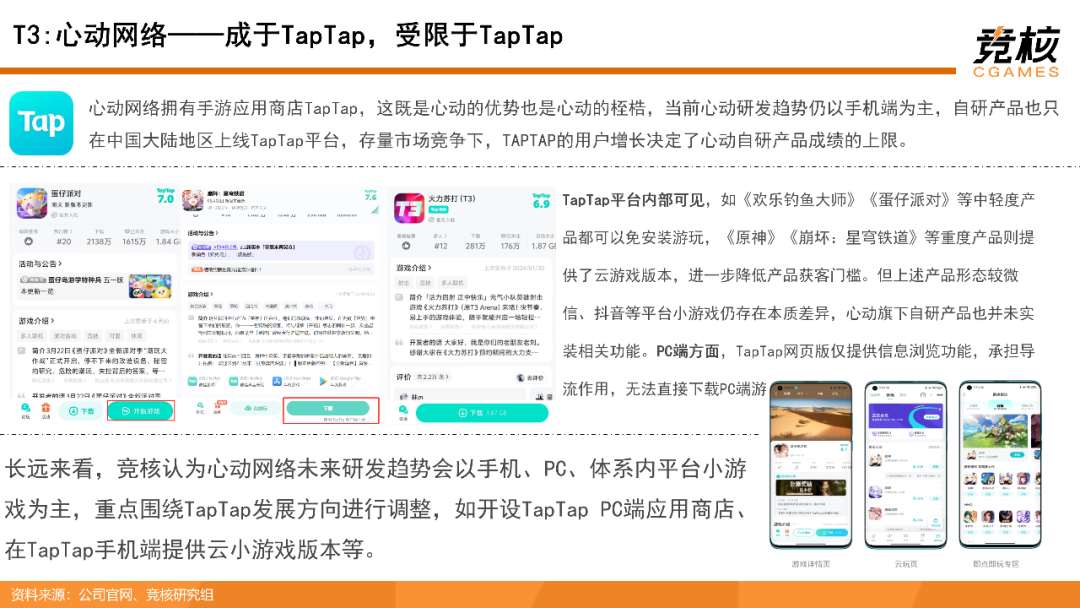Click the 7.6 TapTap rating of 星穹铁道
The width and height of the screenshot is (1080, 608).
click(x=371, y=196)
